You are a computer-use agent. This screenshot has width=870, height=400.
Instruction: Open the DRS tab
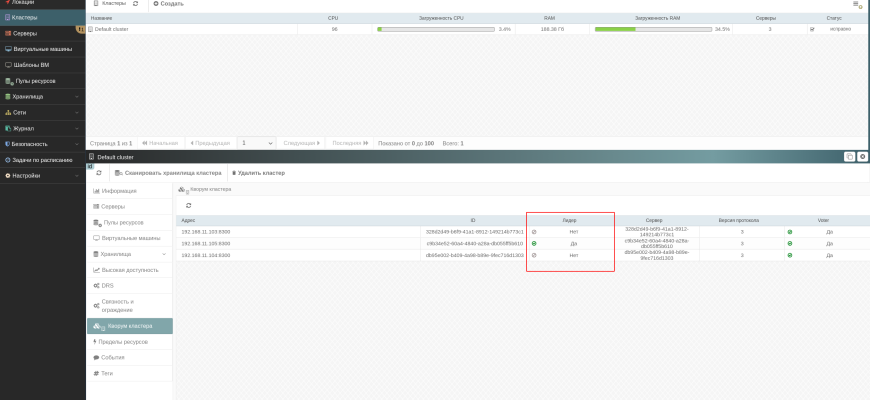coord(109,286)
